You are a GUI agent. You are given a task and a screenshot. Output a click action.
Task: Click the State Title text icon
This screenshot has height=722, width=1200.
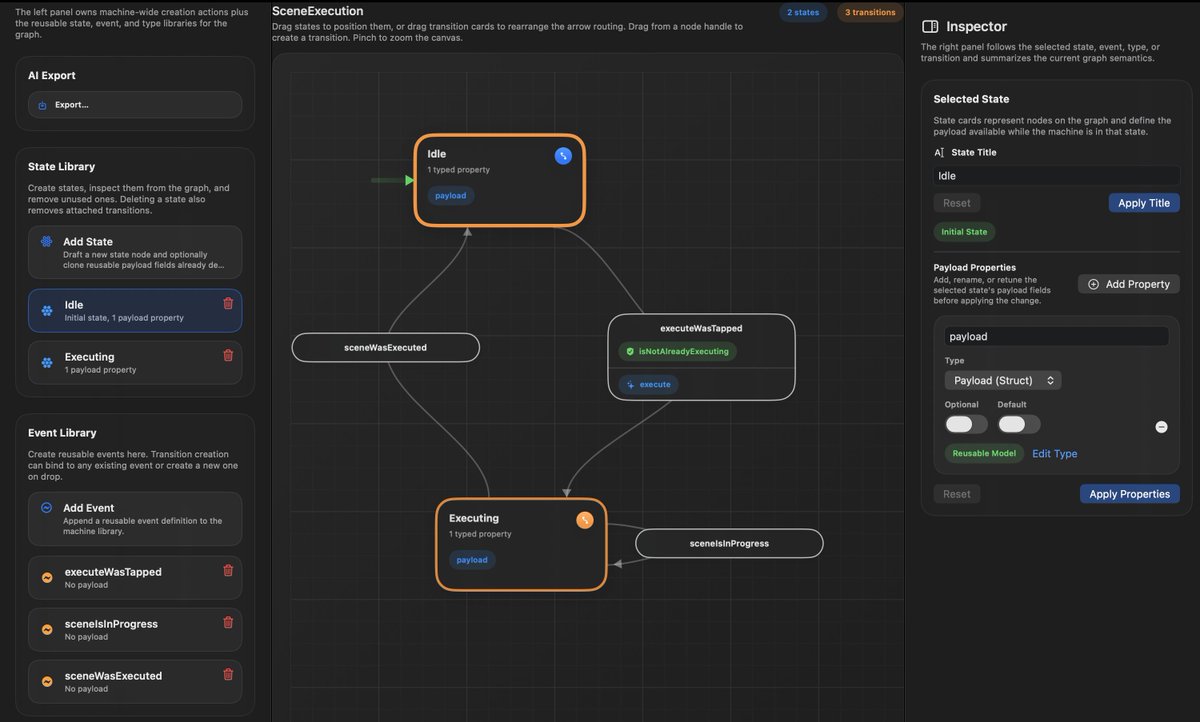[x=939, y=153]
